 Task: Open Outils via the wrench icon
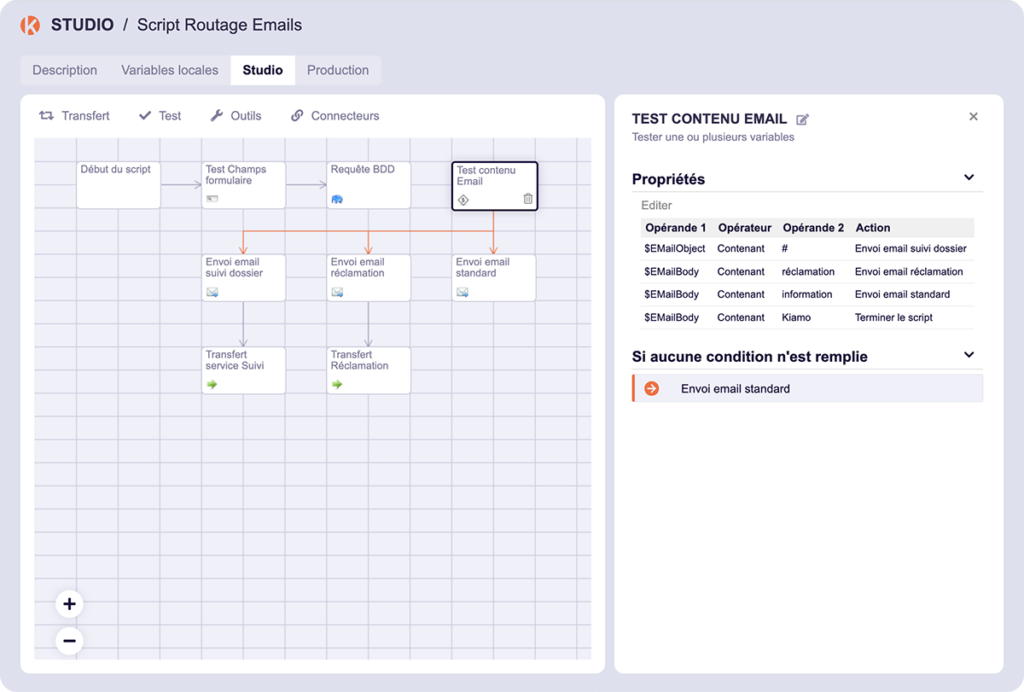tap(215, 115)
